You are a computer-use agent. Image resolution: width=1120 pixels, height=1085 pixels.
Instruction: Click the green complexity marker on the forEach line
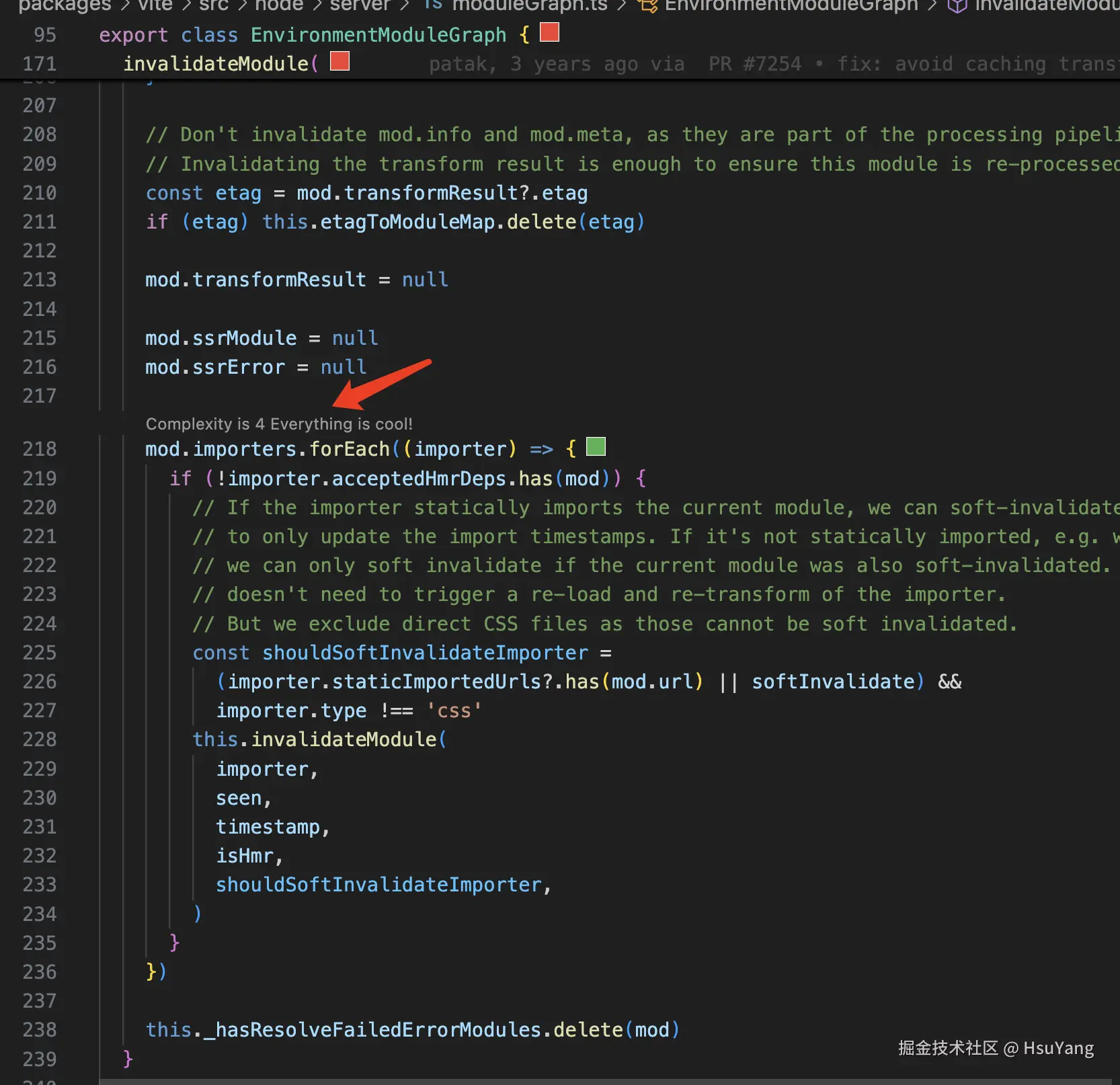596,446
